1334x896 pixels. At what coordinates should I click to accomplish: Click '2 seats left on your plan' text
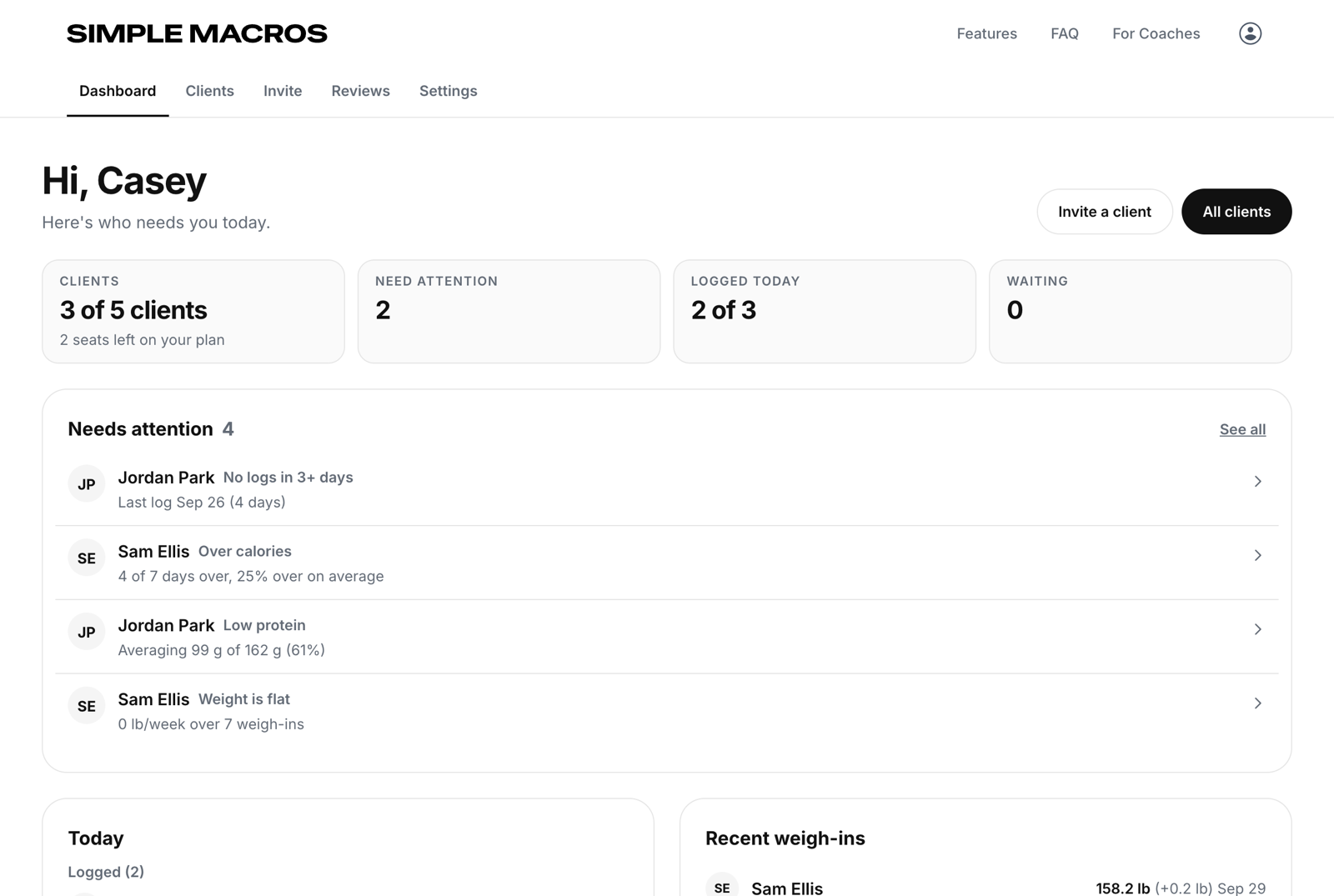click(x=143, y=340)
